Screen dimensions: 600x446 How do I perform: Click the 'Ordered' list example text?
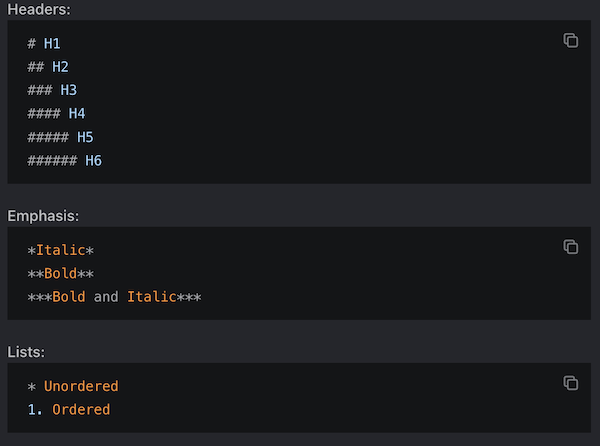coord(81,409)
